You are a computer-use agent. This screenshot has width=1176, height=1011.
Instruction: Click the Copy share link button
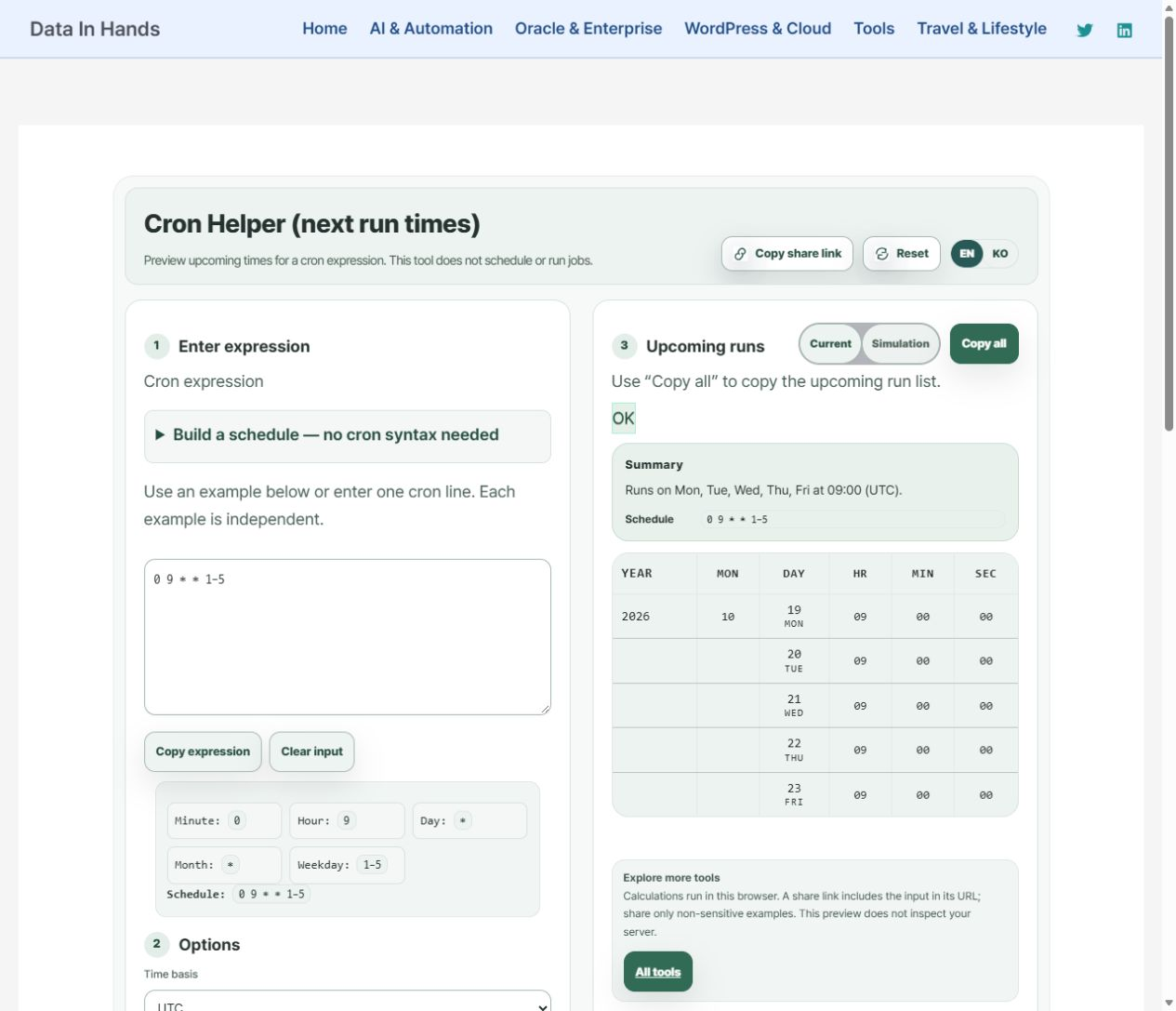[787, 254]
